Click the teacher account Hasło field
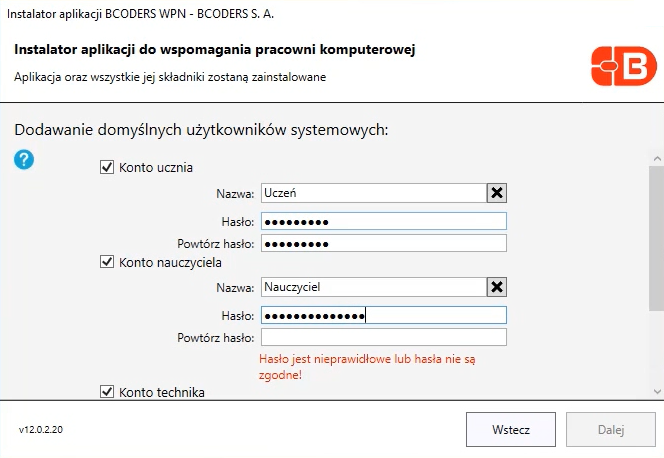 point(384,315)
